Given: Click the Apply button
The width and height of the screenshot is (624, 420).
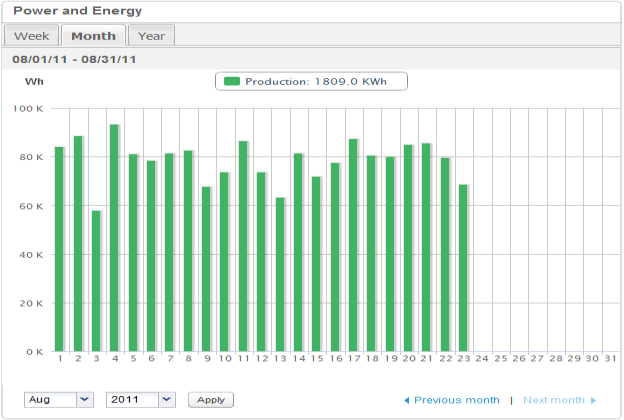Looking at the screenshot, I should [211, 400].
